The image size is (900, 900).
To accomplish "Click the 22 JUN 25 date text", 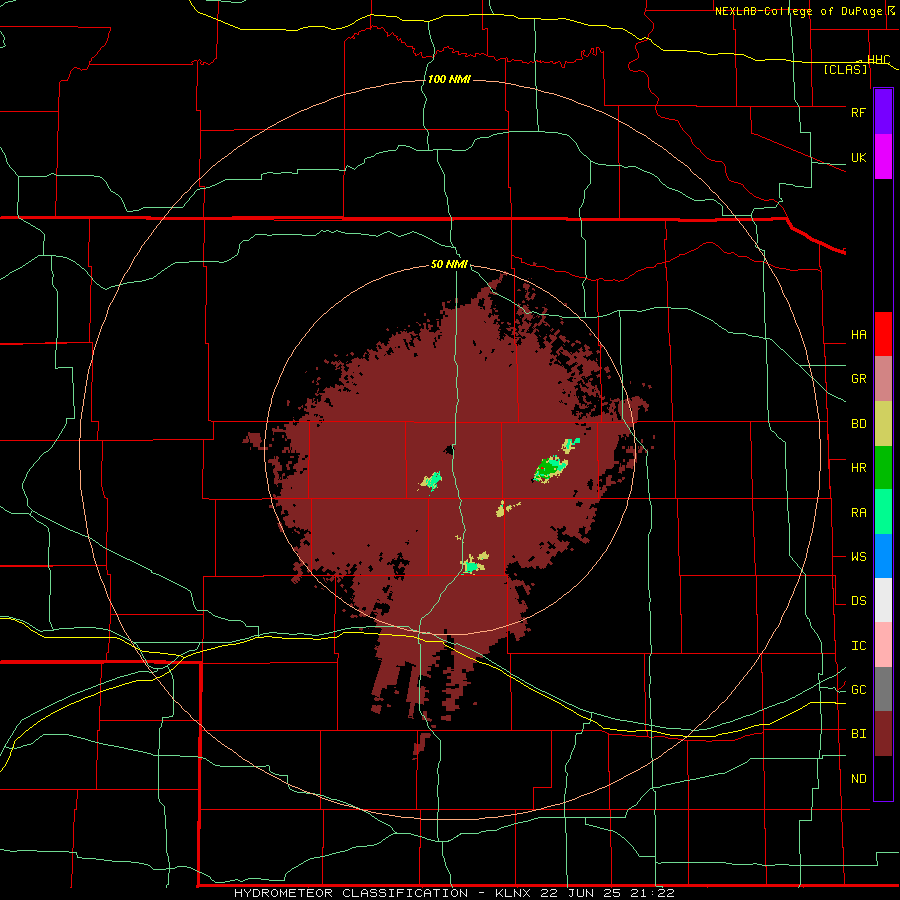I will click(x=581, y=893).
